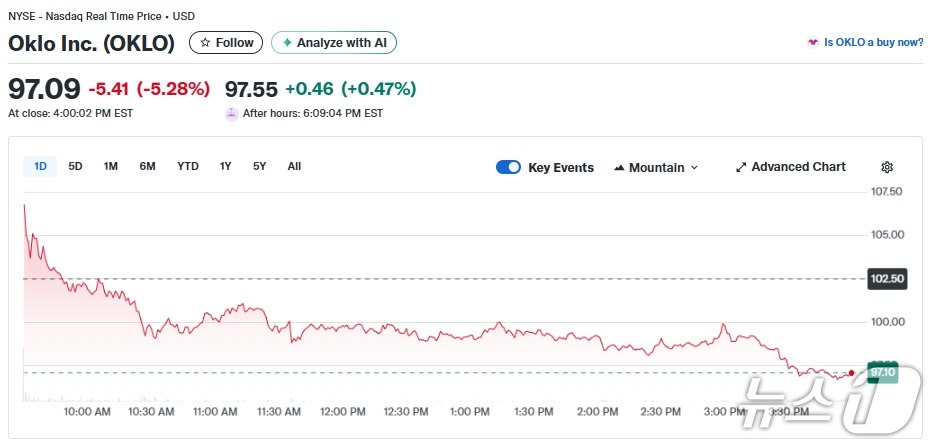Click the mountain chart type icon
The width and height of the screenshot is (935, 448).
619,168
